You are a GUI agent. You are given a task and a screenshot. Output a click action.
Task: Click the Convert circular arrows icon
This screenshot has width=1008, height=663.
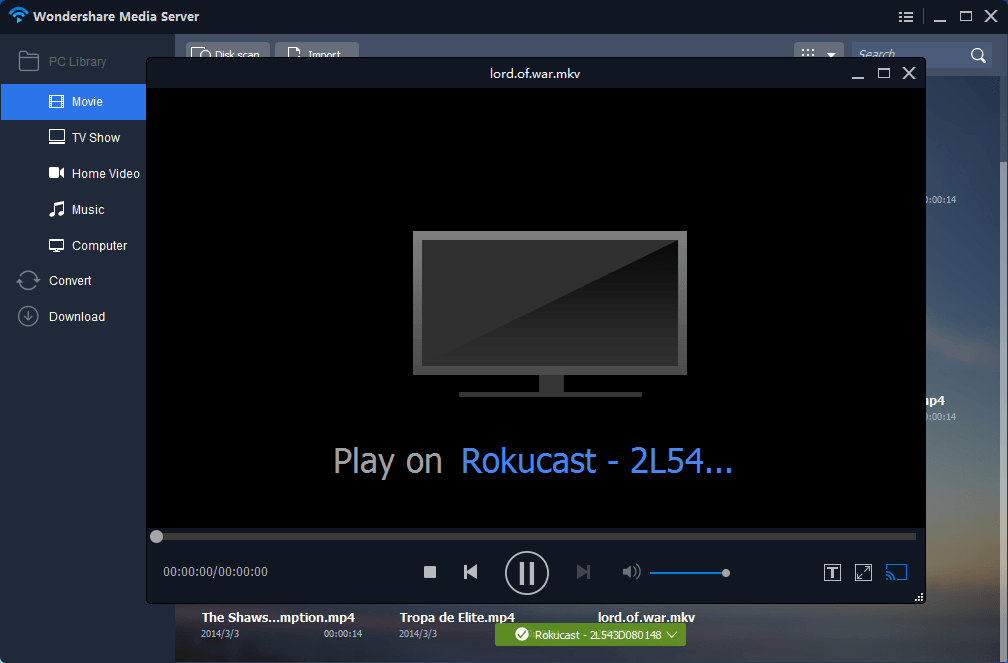pos(28,280)
